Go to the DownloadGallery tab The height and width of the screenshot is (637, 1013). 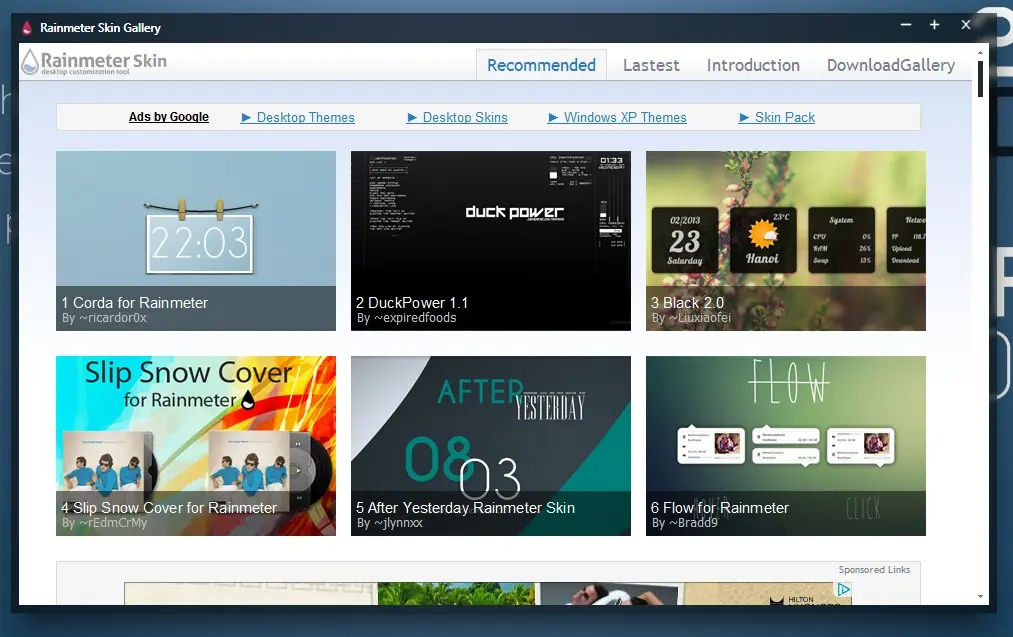[891, 65]
